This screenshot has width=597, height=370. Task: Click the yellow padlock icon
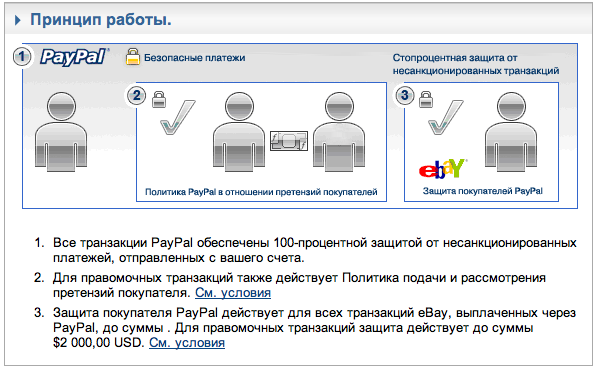[132, 56]
